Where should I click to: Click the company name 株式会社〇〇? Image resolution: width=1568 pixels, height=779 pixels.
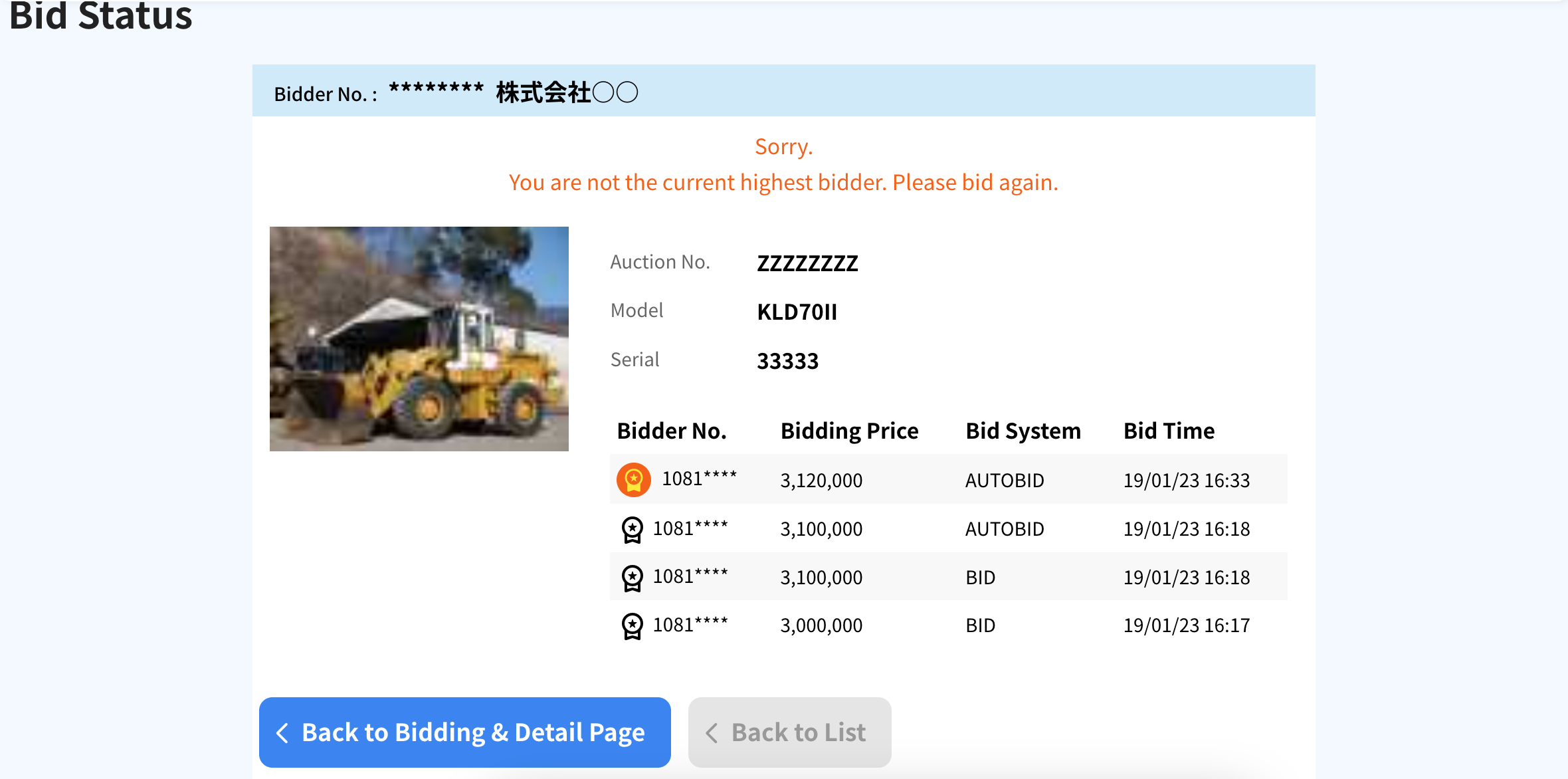[x=567, y=92]
